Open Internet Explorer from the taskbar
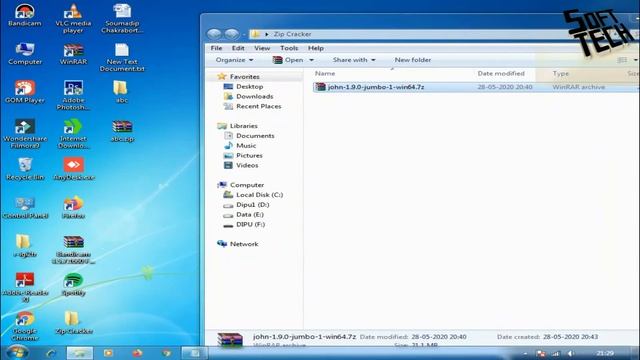The height and width of the screenshot is (360, 640). pyautogui.click(x=51, y=353)
